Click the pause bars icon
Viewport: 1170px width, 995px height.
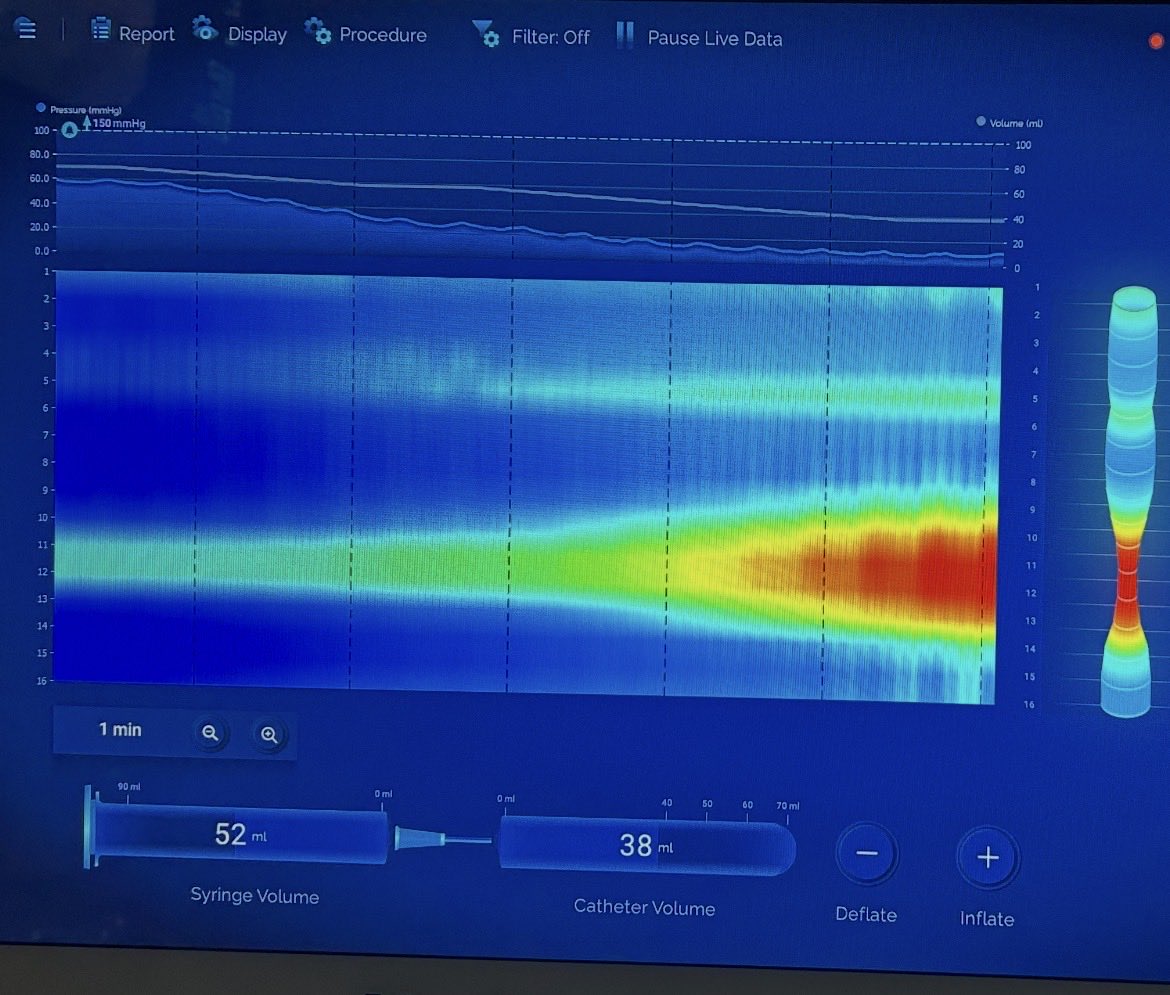[x=625, y=35]
